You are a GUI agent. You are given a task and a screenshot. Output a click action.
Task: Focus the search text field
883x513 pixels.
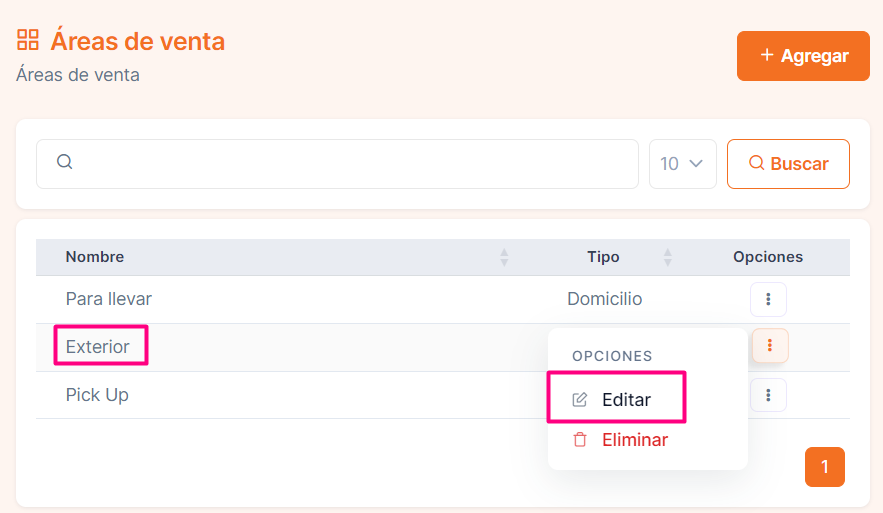tap(350, 164)
